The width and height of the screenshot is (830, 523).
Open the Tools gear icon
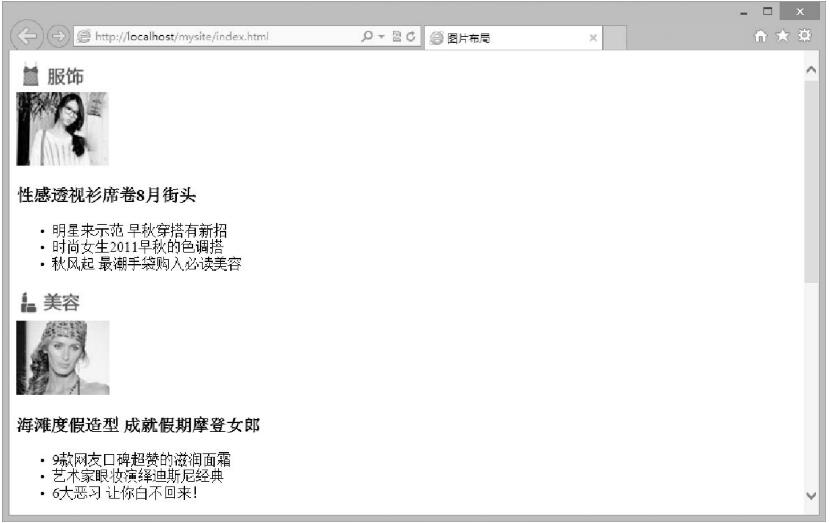[804, 36]
